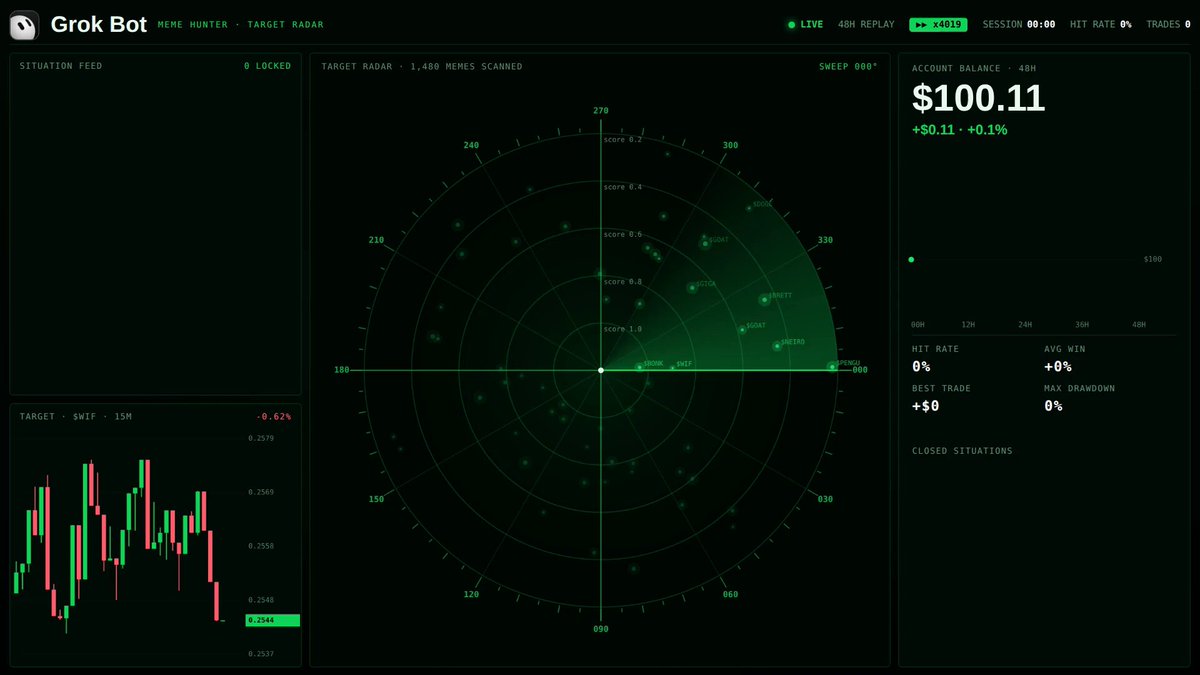
Task: Click the highlighted 0.2544 current price tag
Action: [x=273, y=620]
